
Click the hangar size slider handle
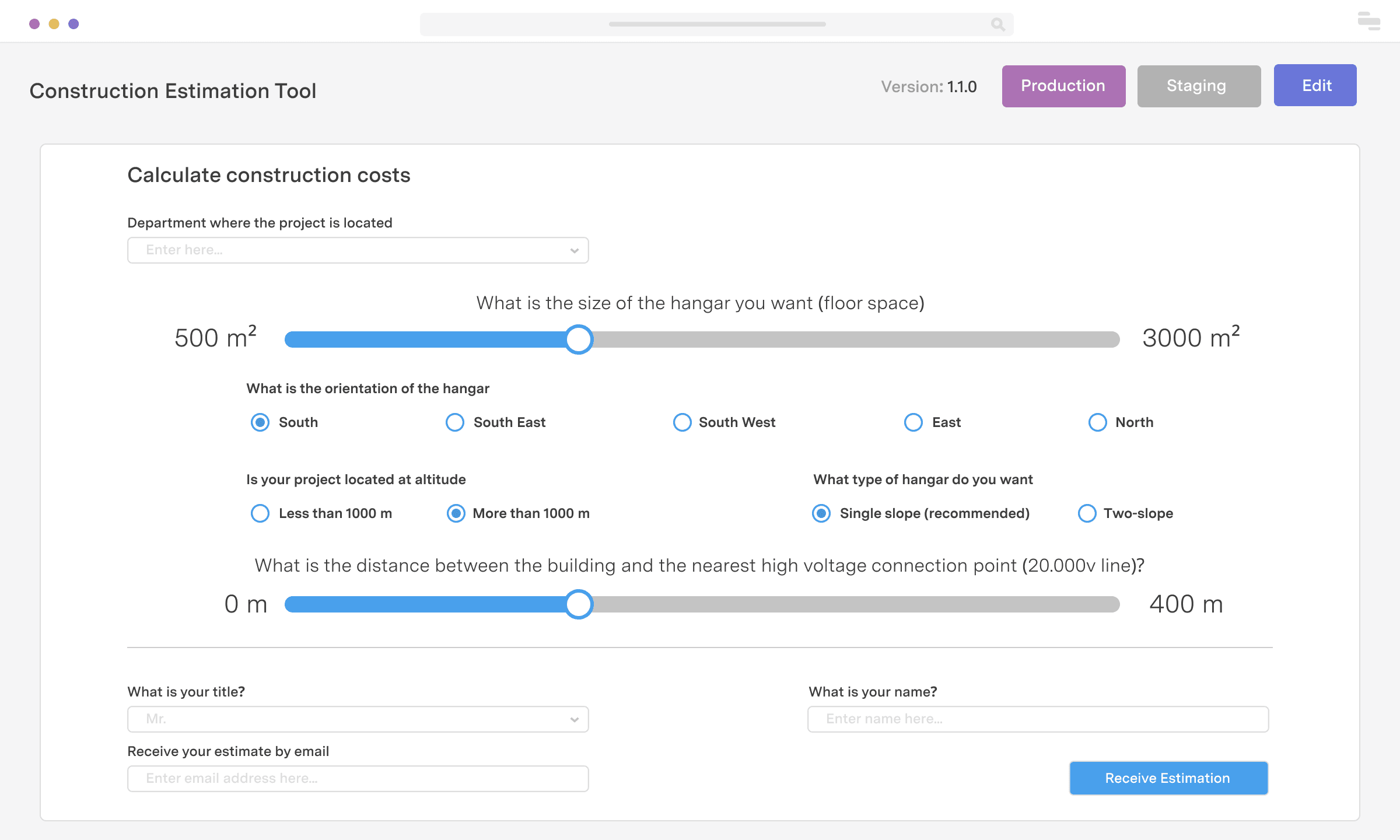coord(579,339)
